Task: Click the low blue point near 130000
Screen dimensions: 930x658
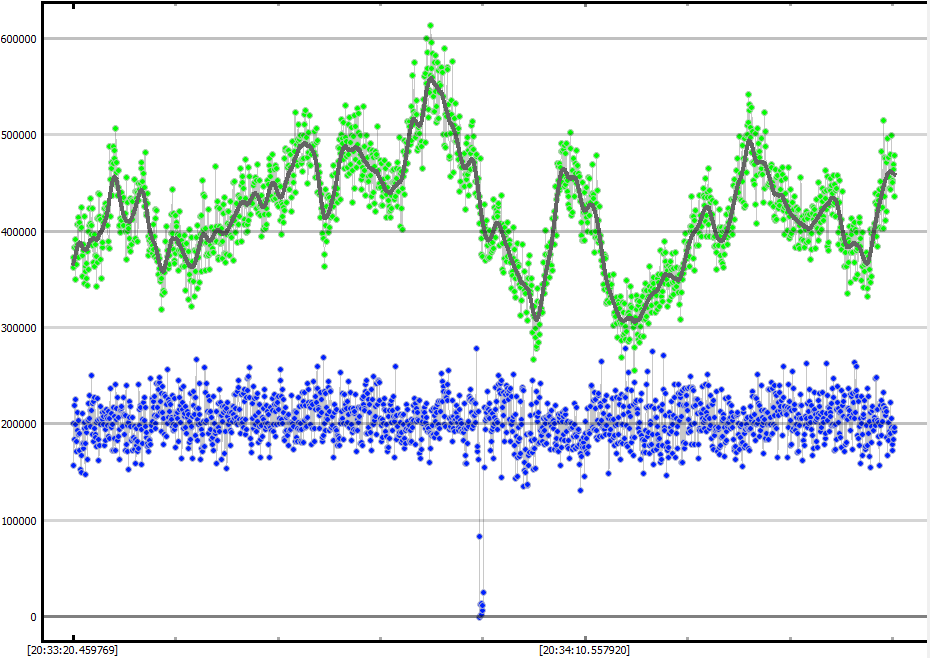Action: (x=580, y=490)
